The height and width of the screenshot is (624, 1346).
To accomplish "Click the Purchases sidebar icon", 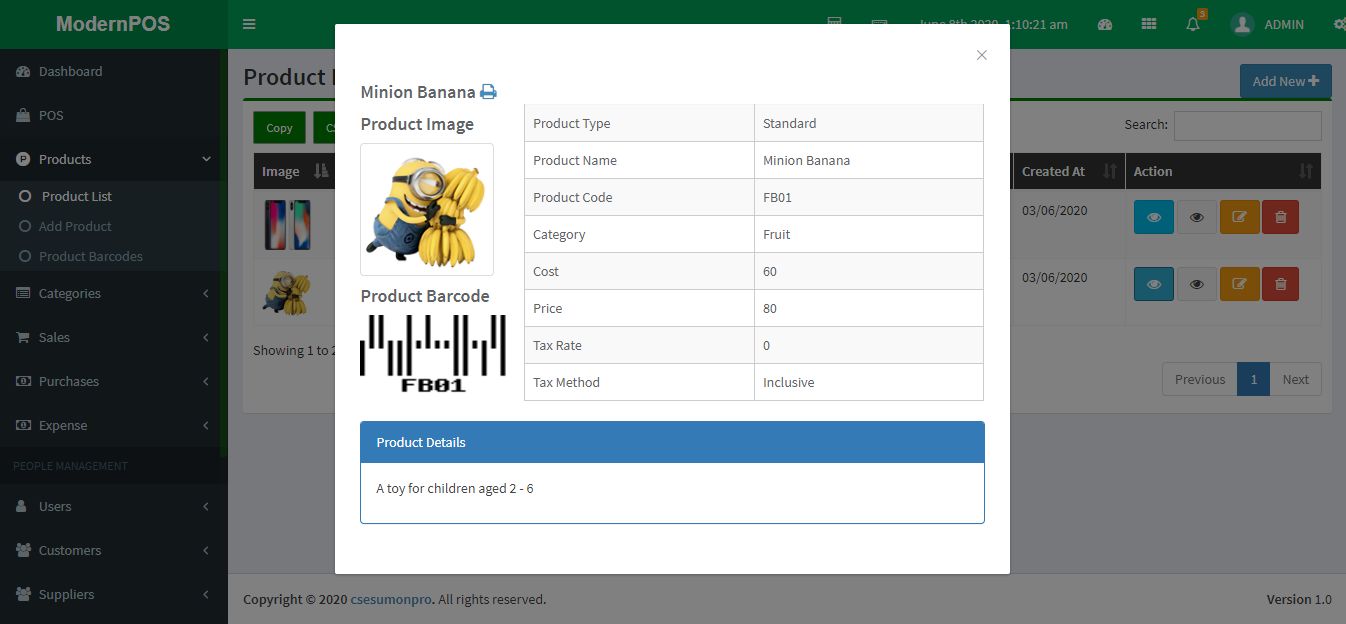I will tap(23, 382).
